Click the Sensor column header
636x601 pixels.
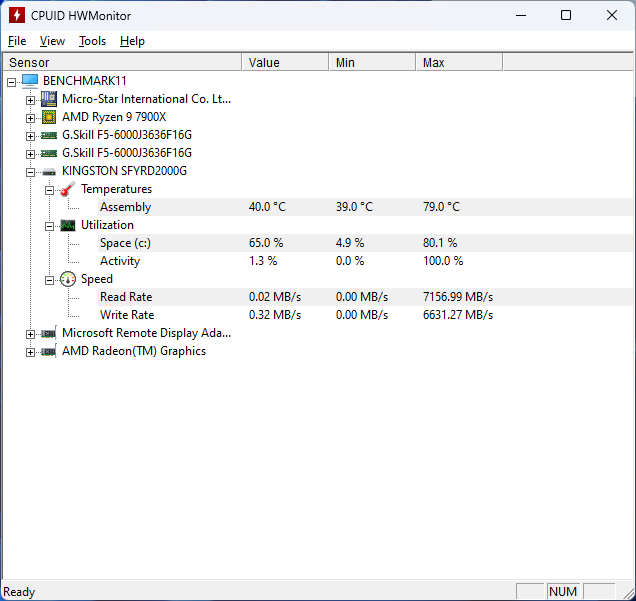[122, 62]
